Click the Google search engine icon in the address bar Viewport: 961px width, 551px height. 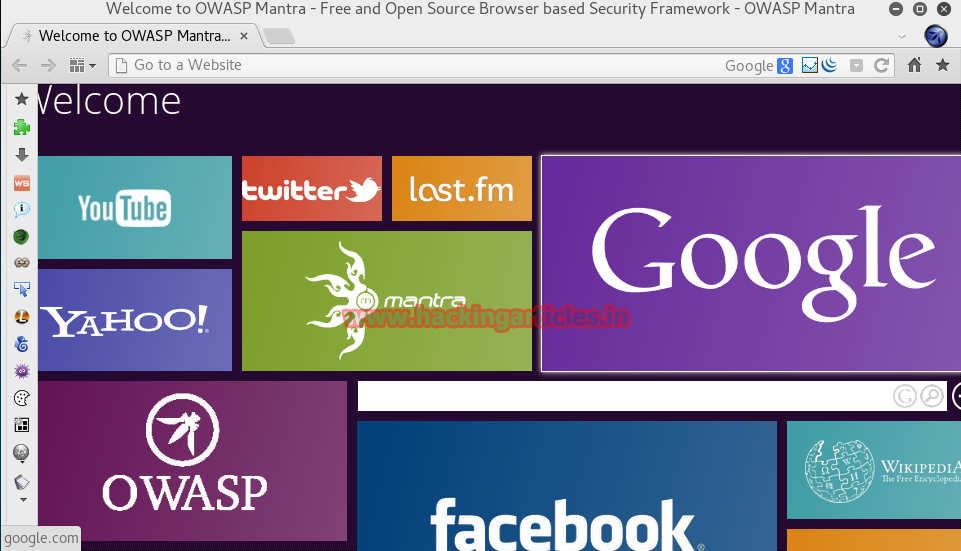[x=785, y=66]
